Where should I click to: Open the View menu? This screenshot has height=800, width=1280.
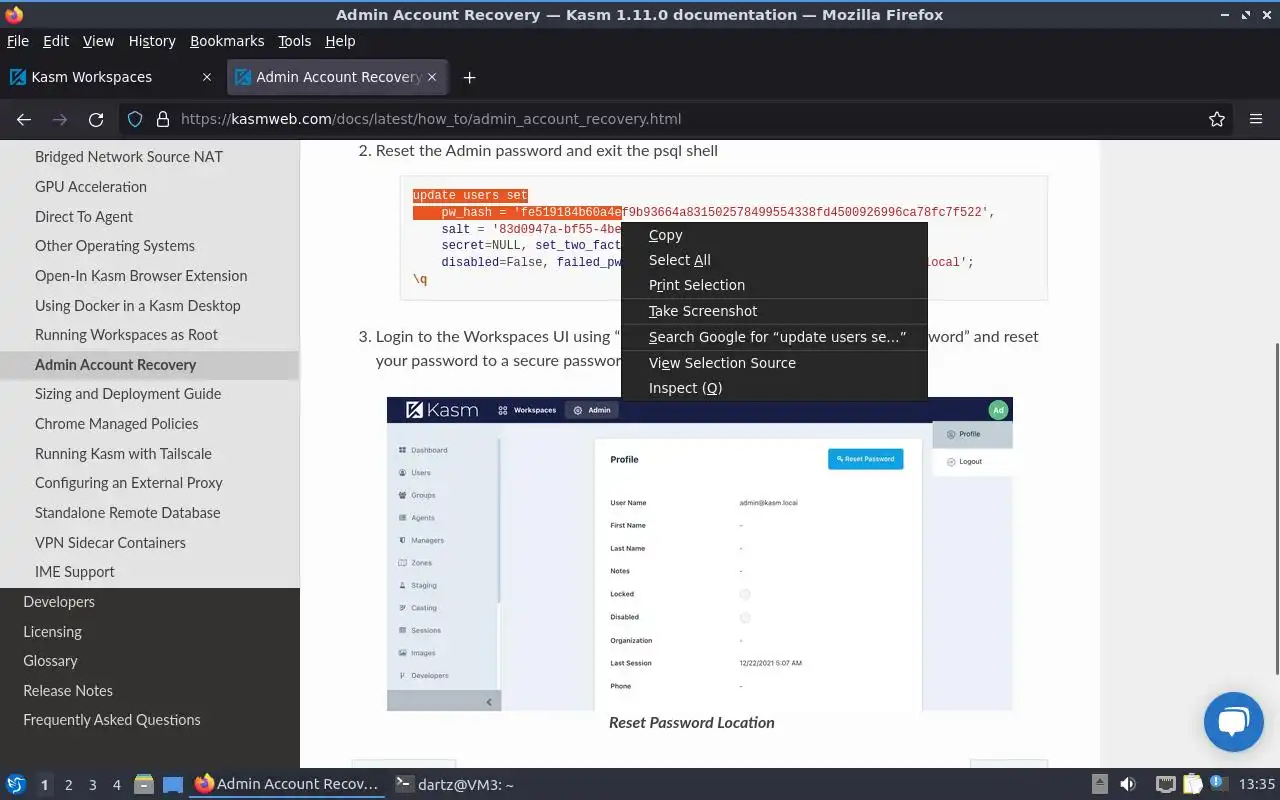point(98,41)
